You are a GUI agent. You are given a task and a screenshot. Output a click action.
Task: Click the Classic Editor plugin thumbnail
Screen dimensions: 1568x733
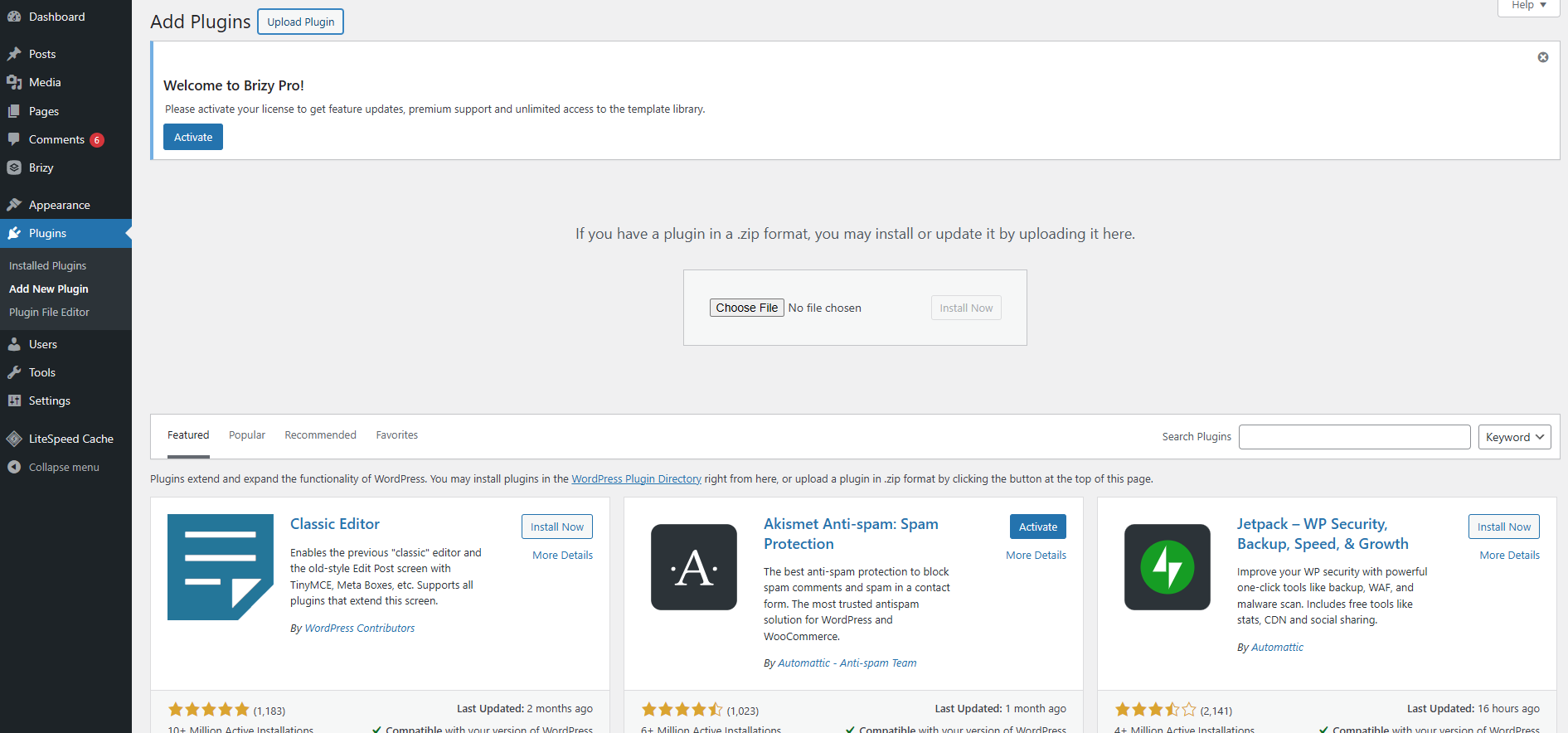[x=221, y=567]
